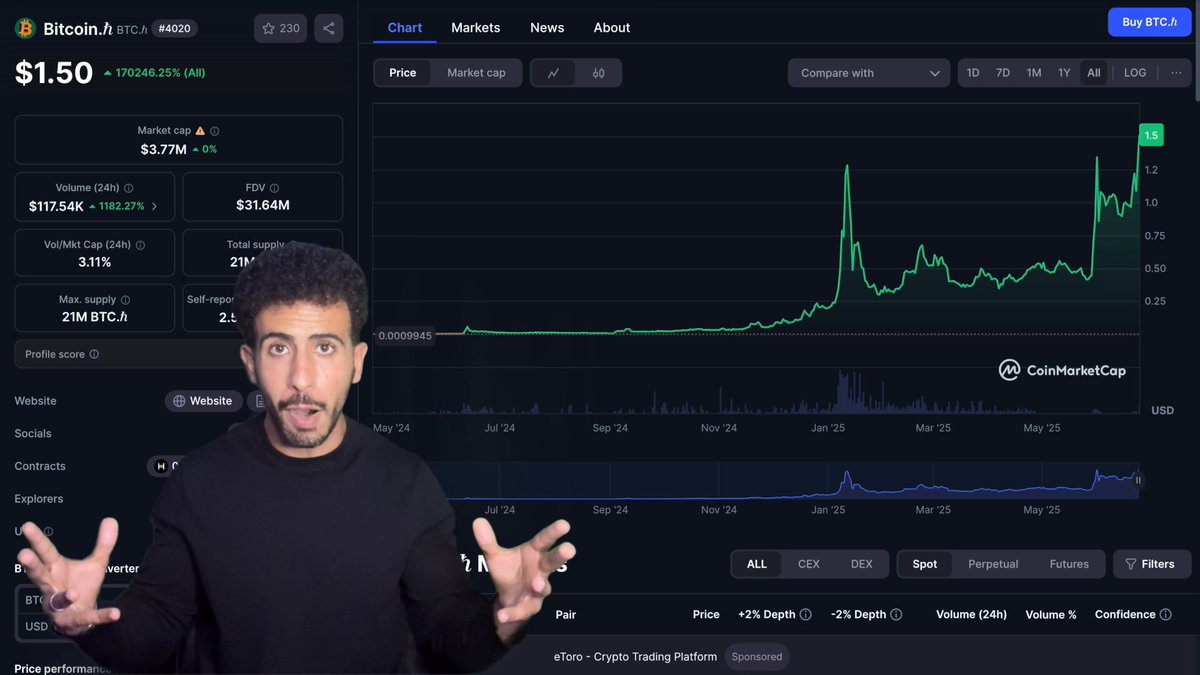This screenshot has width=1200, height=675.
Task: Open the chart more options ellipsis
Action: coord(1176,73)
